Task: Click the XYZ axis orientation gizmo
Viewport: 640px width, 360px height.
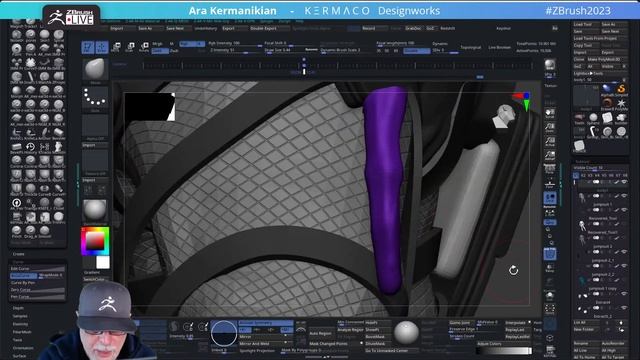Action: [x=523, y=100]
